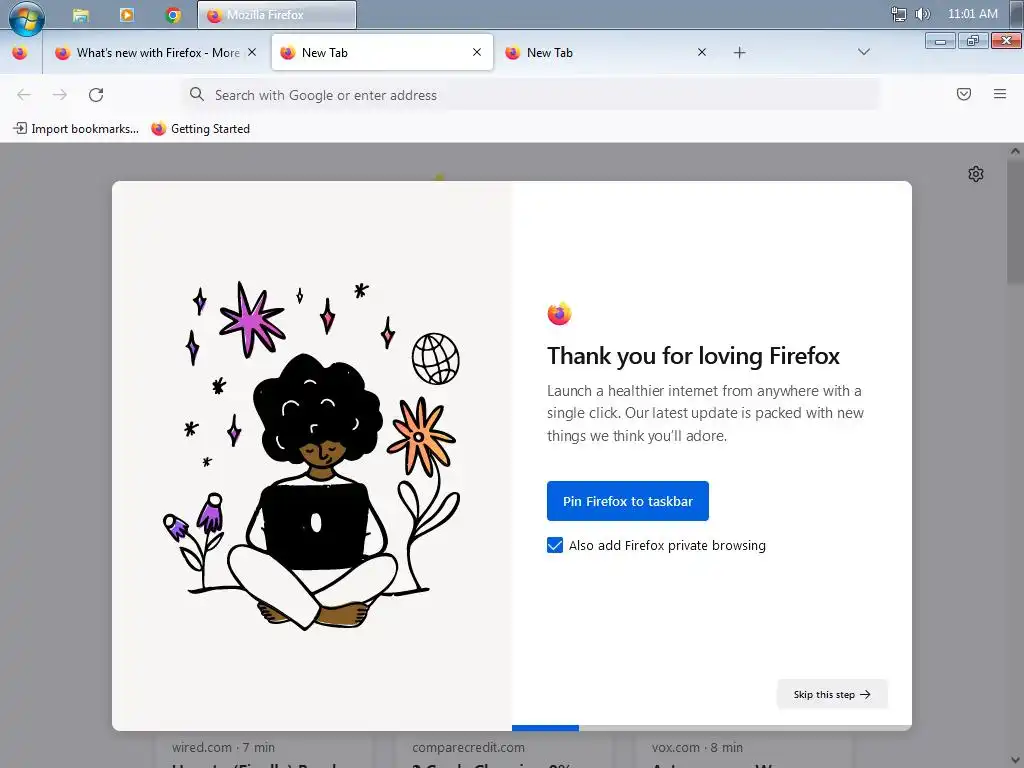
Task: Expand the list all tabs chevron
Action: [863, 52]
